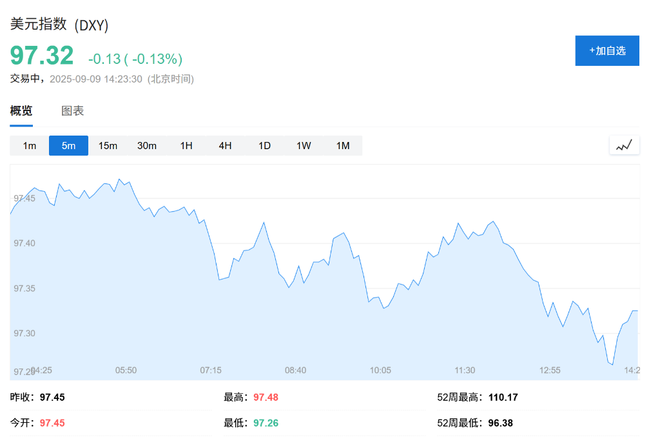Click the +加自选 watchlist button

[x=606, y=50]
